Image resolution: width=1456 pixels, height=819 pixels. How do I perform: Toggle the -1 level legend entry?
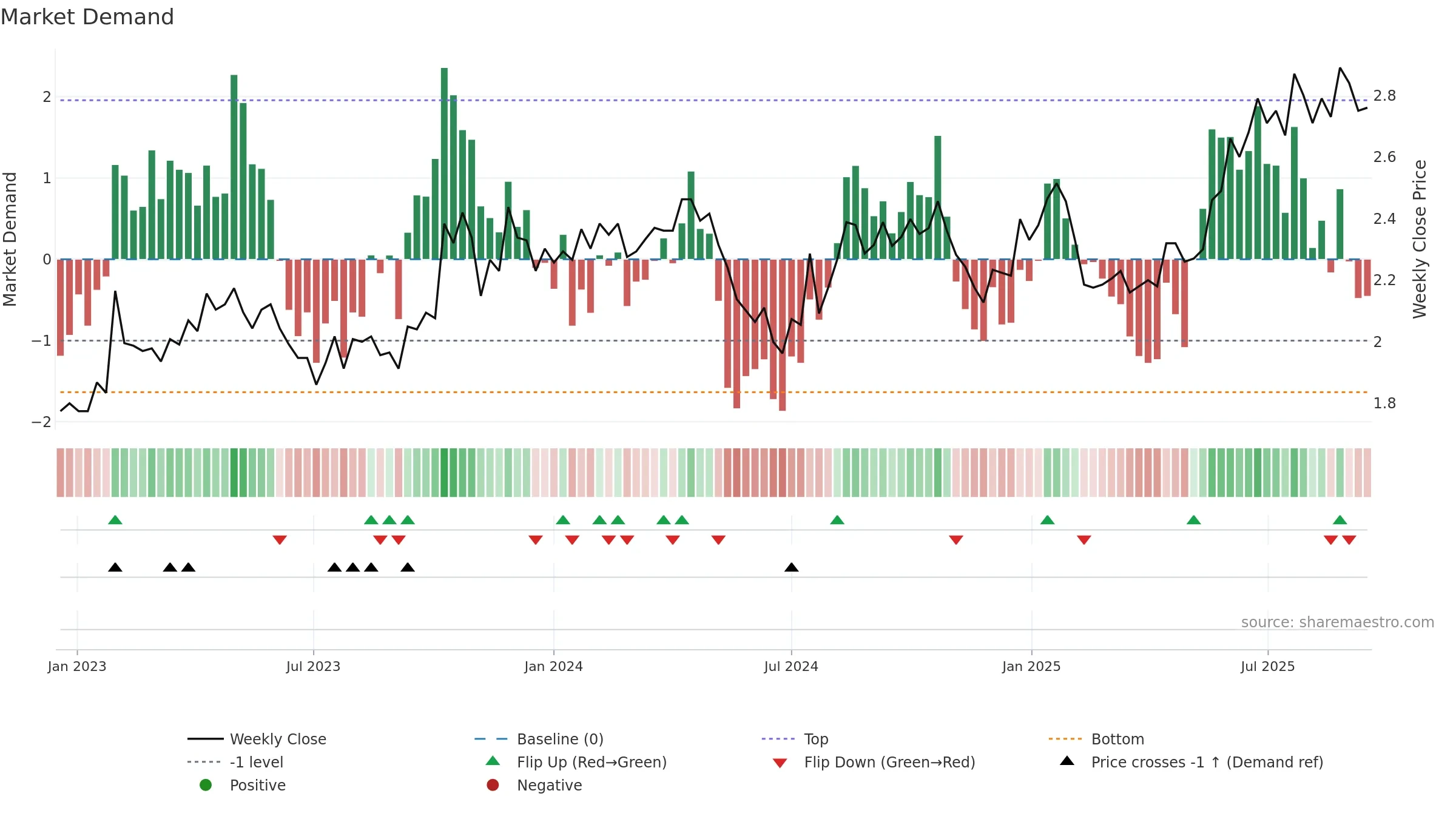(235, 762)
